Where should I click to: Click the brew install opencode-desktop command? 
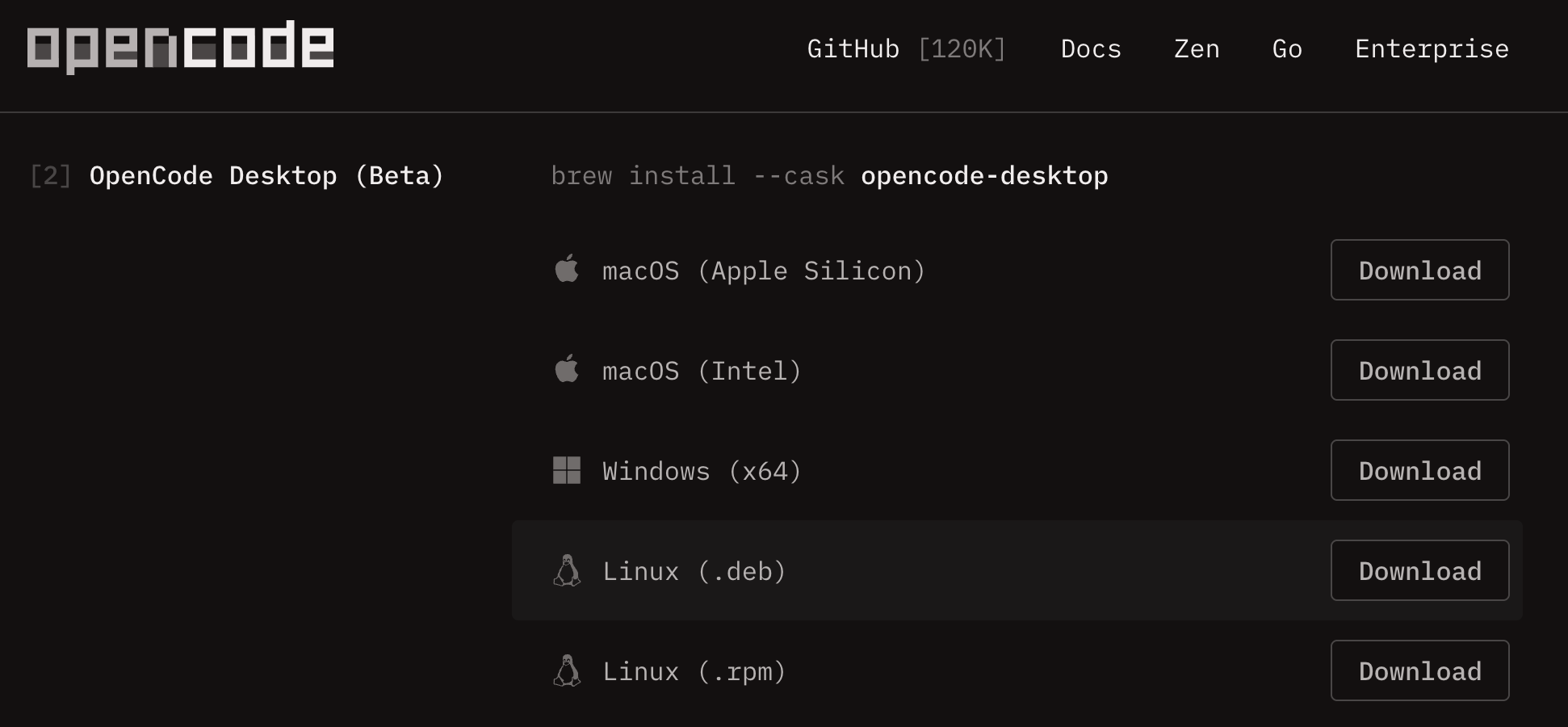click(x=829, y=176)
